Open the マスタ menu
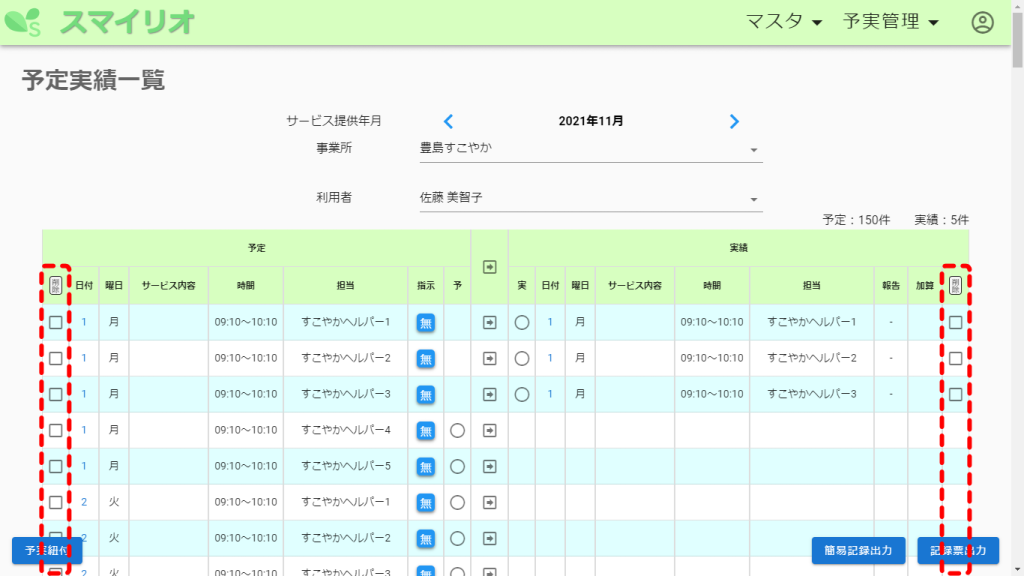Viewport: 1024px width, 576px height. pos(784,22)
